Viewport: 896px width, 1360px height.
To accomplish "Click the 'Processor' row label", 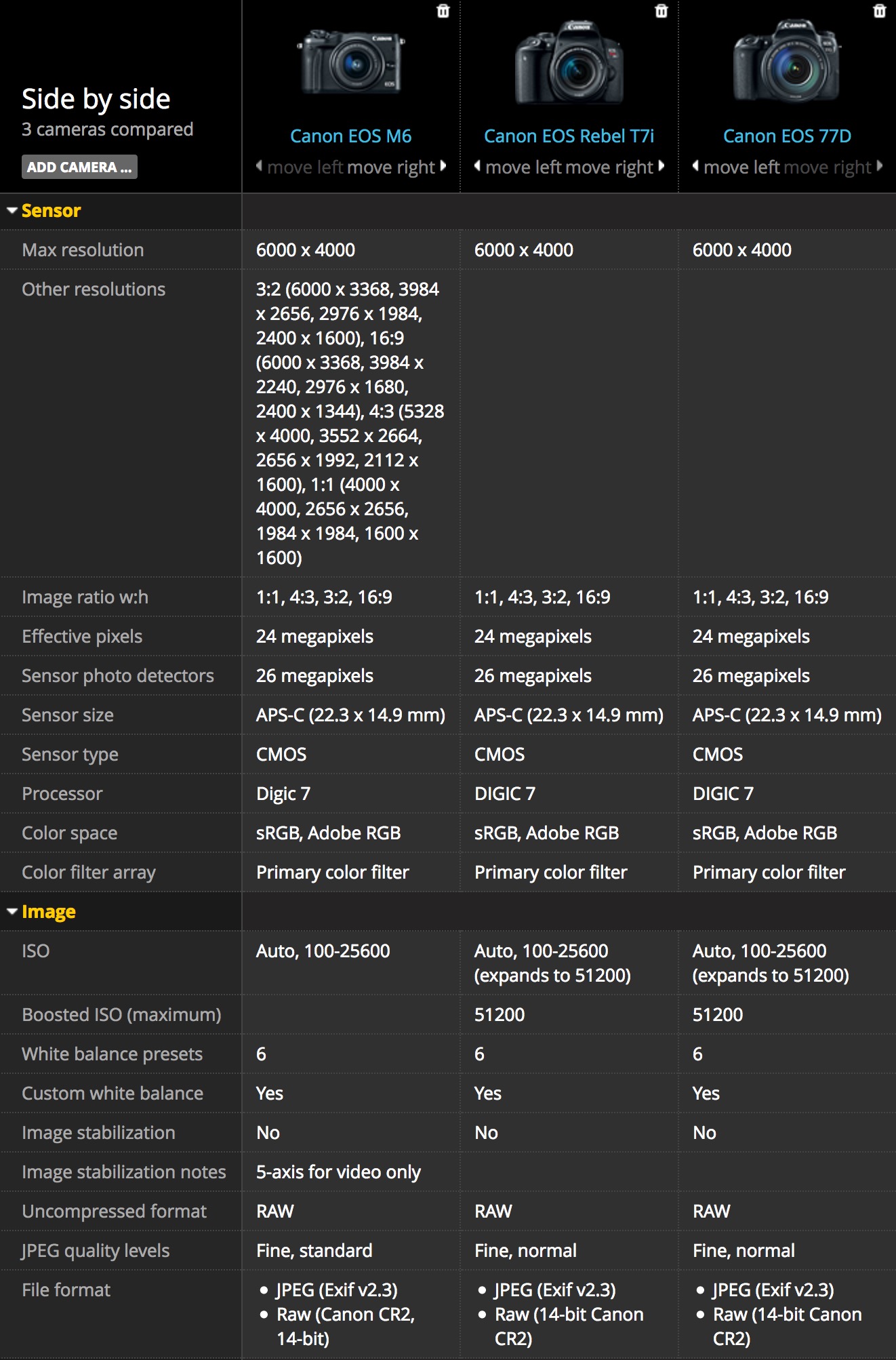I will [x=62, y=794].
